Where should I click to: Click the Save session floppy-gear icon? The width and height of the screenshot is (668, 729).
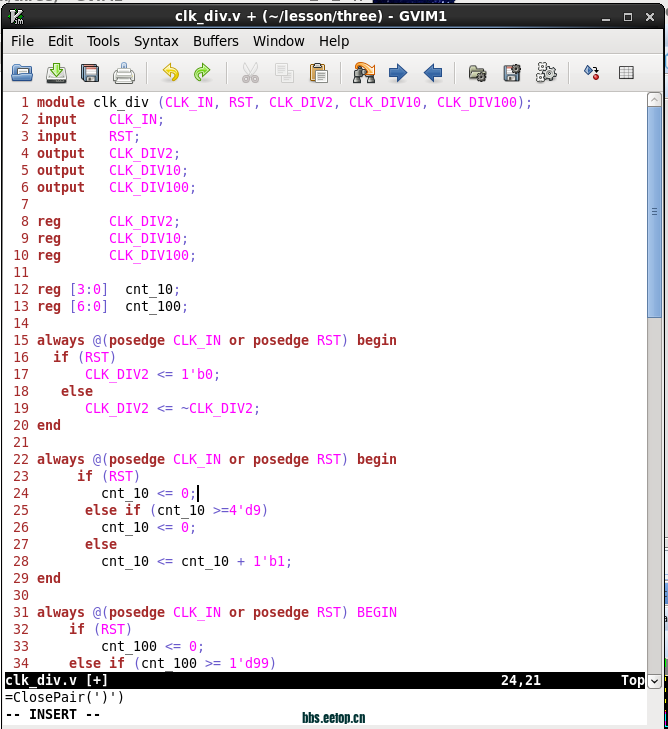pyautogui.click(x=512, y=73)
